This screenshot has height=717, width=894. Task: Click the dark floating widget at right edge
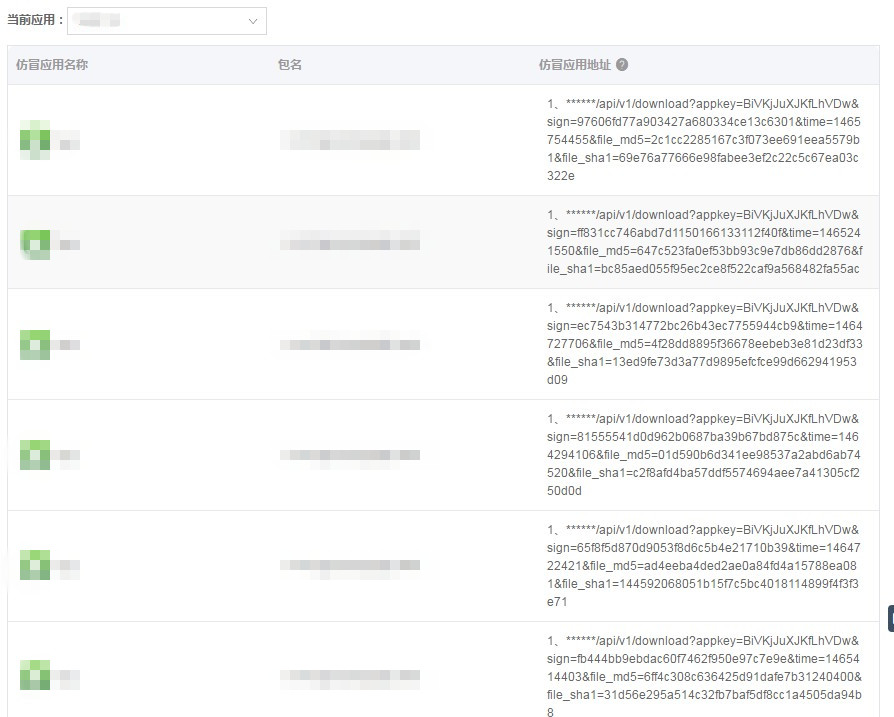tap(890, 618)
